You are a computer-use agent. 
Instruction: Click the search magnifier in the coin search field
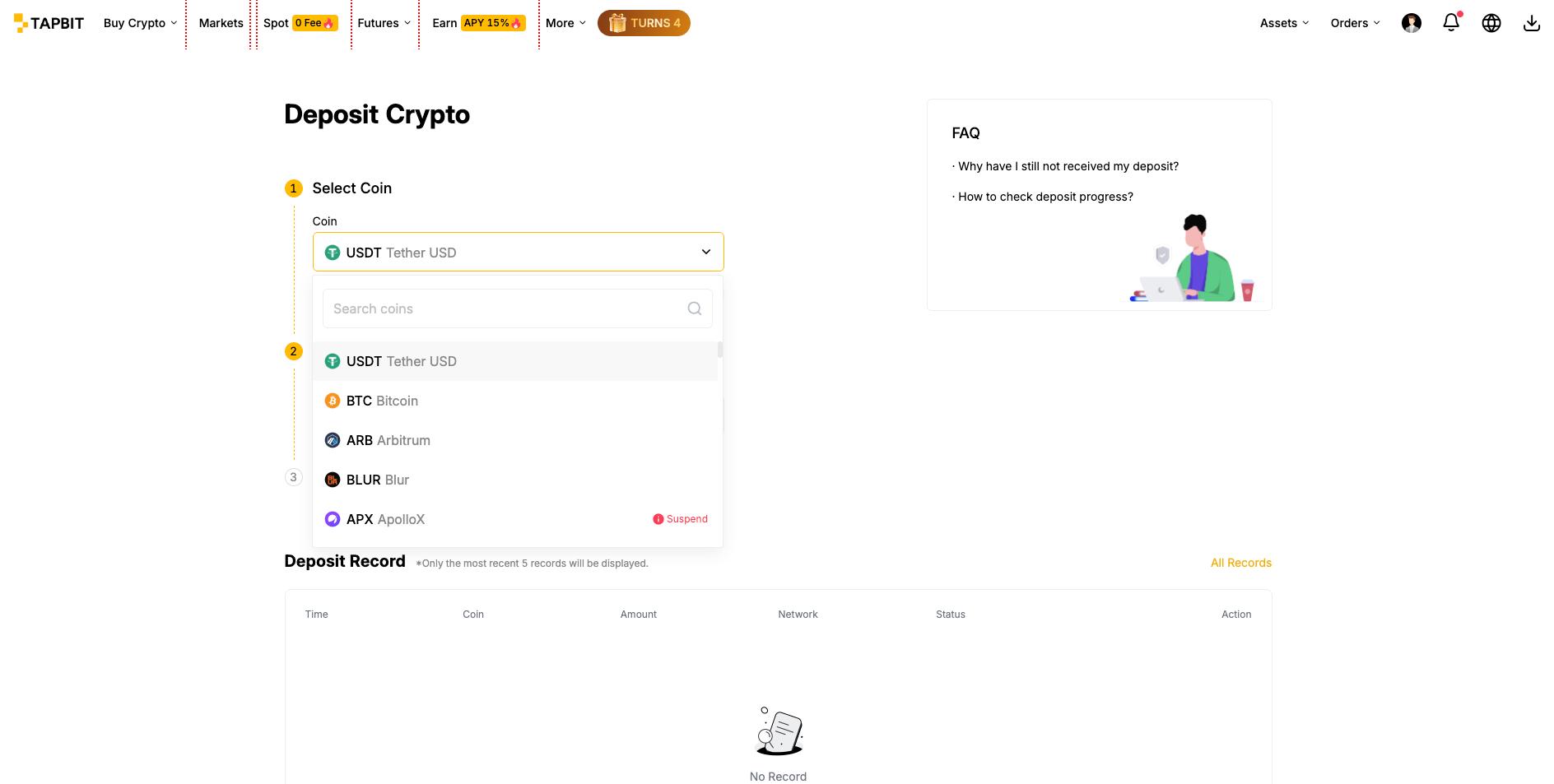pos(694,308)
